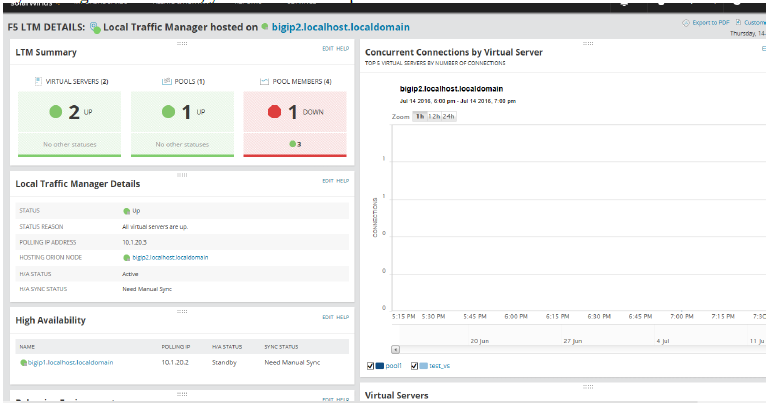Viewport: 775px width, 405px height.
Task: Select 12h zoom on chart
Action: pos(434,117)
